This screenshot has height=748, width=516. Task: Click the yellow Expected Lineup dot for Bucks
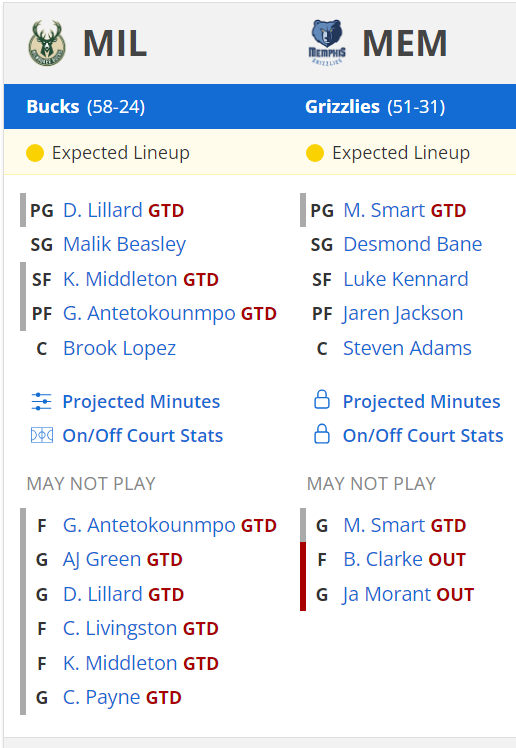coord(35,153)
